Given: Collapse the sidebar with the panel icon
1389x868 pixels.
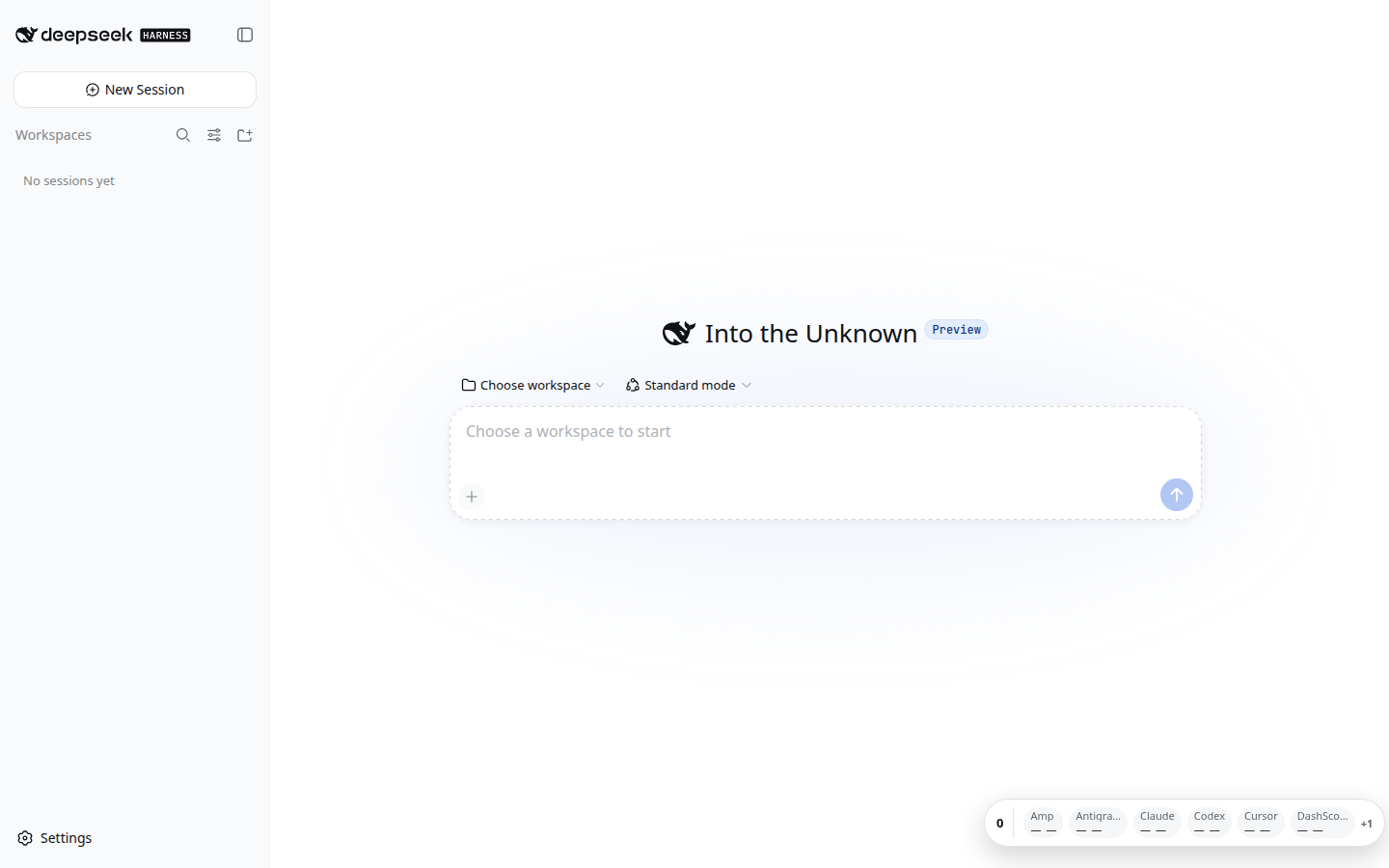Looking at the screenshot, I should pos(245,35).
